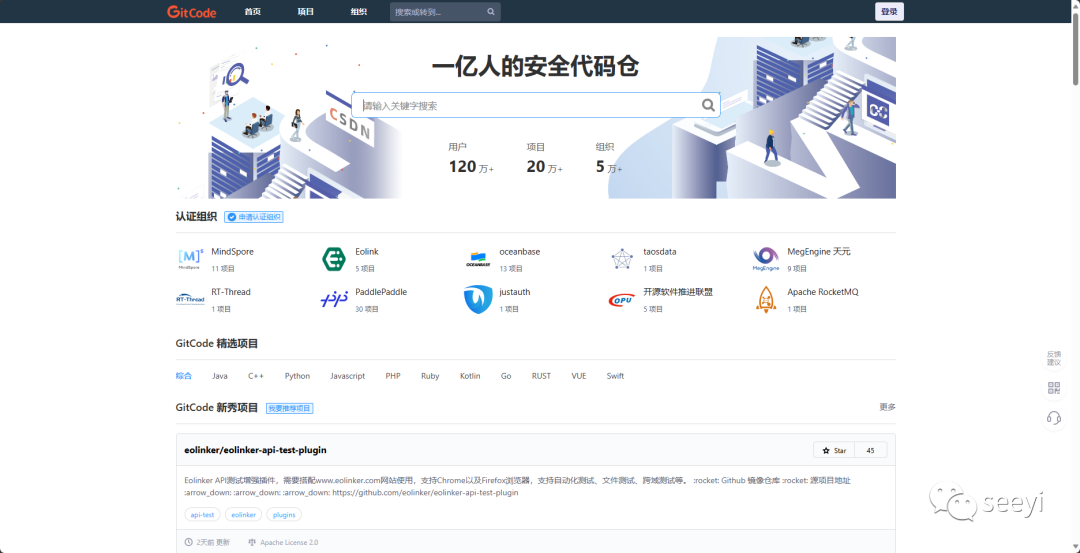Open the justauth shield logo
This screenshot has width=1080, height=553.
(478, 300)
